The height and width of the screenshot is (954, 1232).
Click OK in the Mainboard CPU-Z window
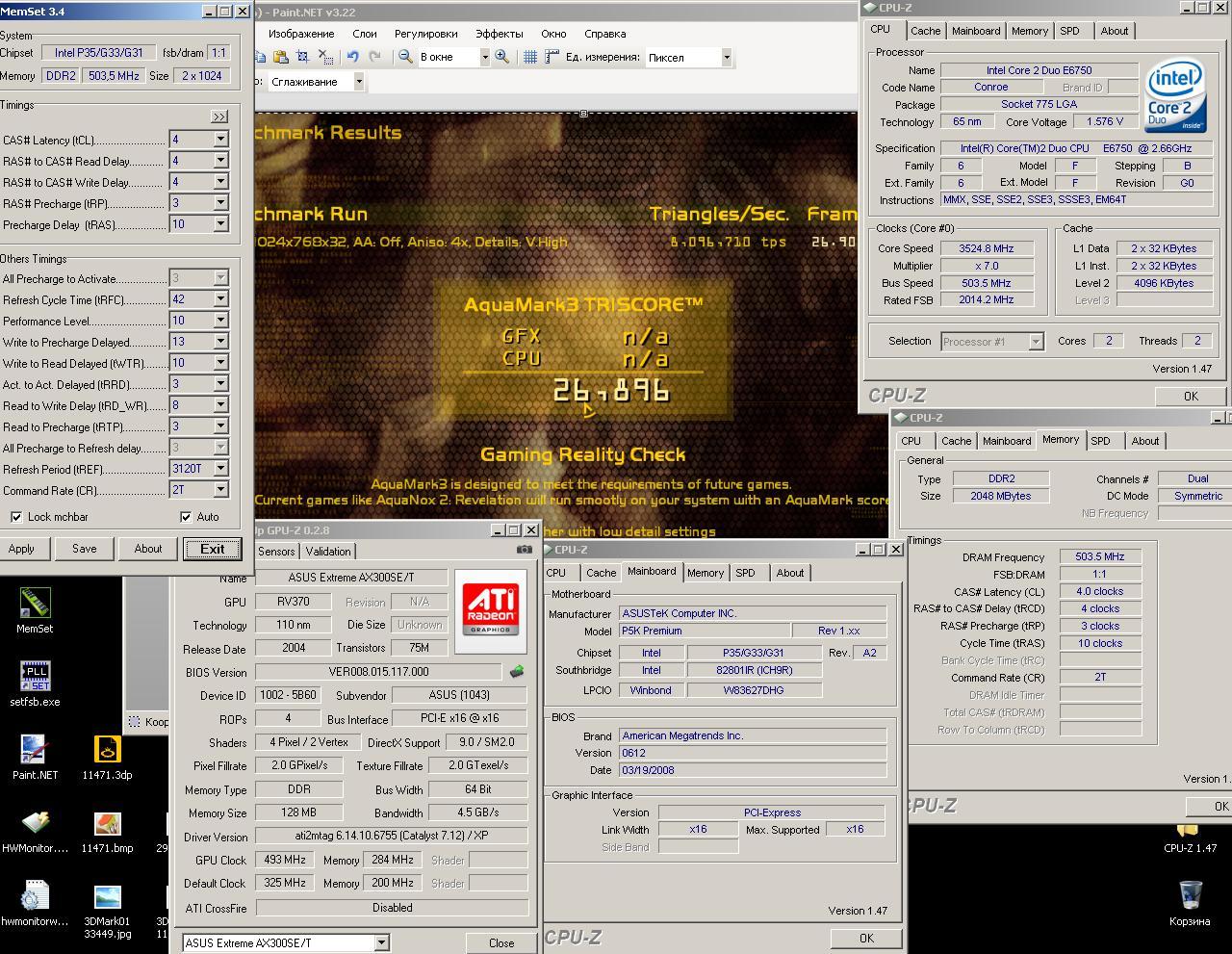click(x=866, y=938)
